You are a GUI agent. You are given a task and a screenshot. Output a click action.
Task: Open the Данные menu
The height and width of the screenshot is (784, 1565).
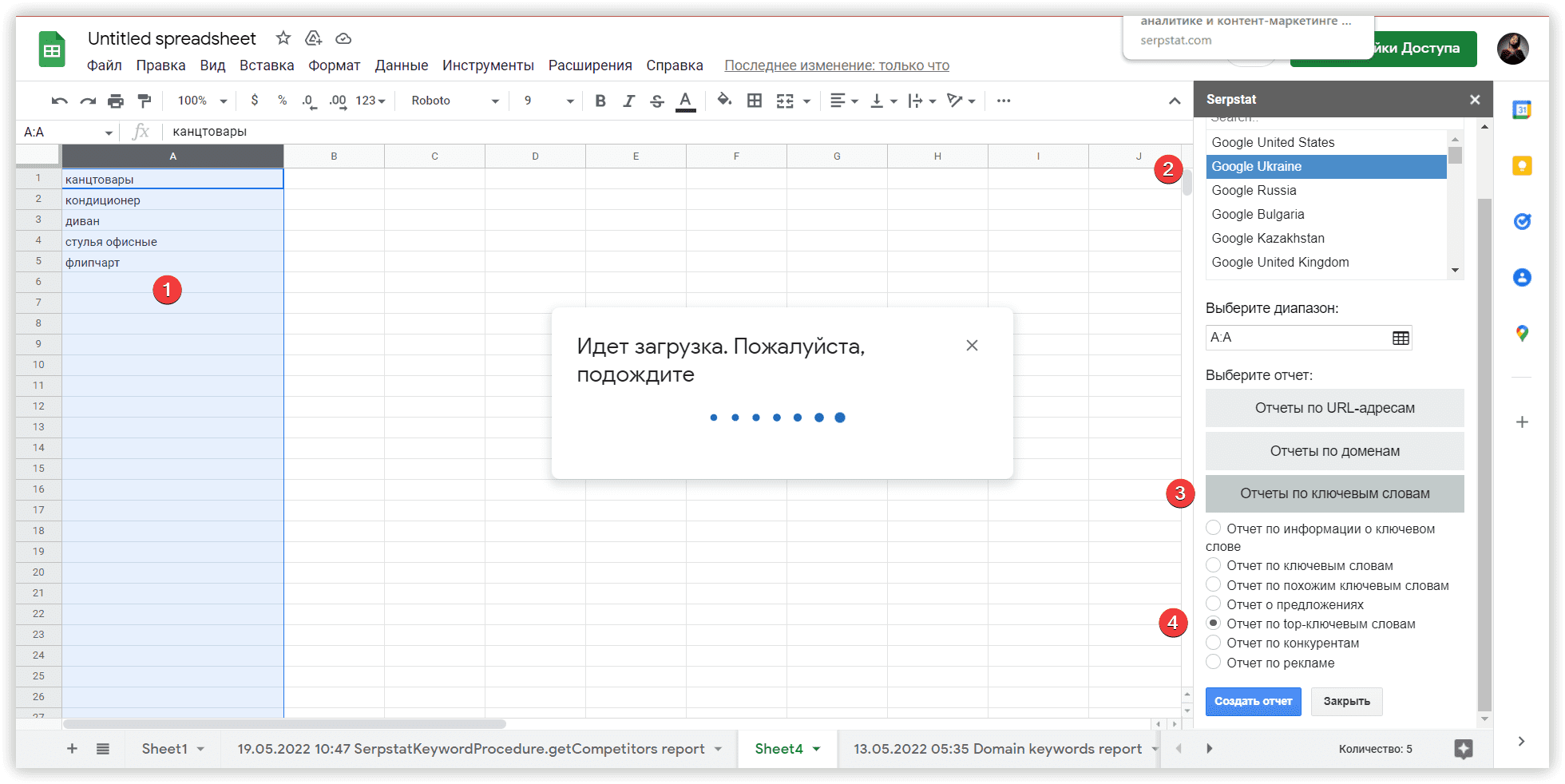coord(402,65)
